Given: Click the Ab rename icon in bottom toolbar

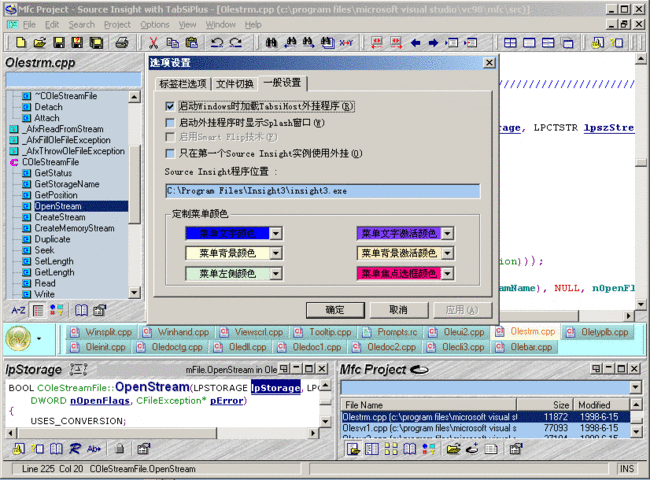Looking at the screenshot, I should coord(94,448).
